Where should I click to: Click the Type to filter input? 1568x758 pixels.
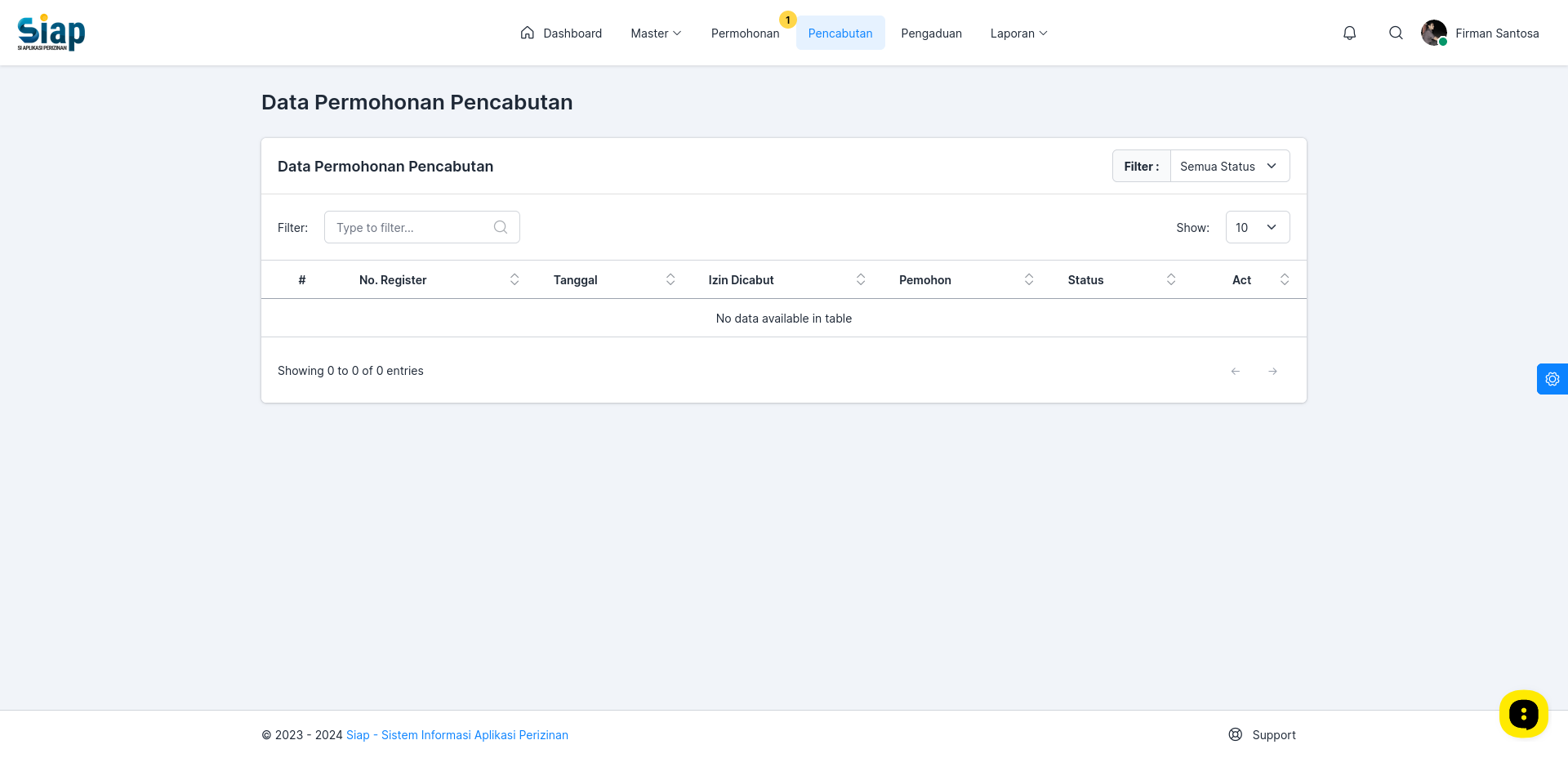(422, 227)
